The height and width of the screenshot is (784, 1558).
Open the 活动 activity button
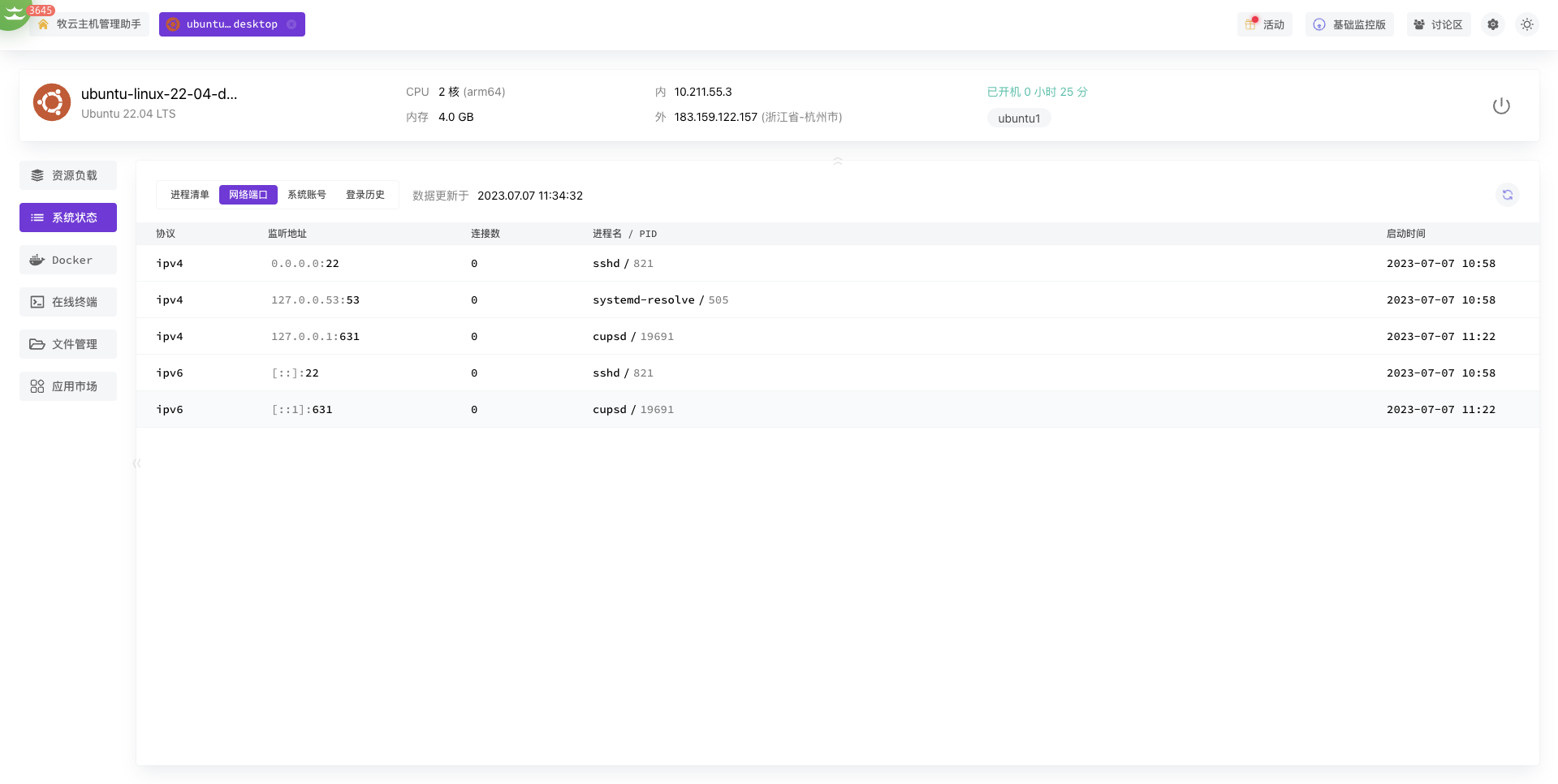pos(1265,24)
